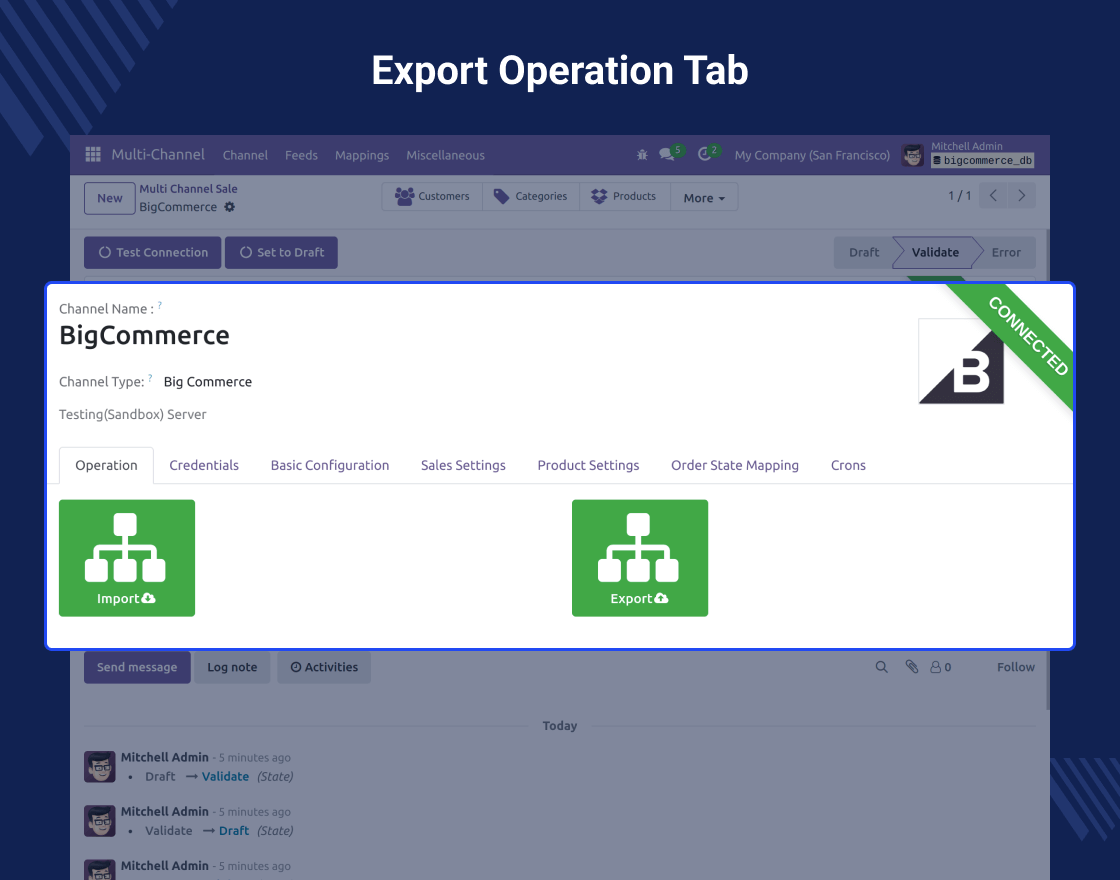Click the Big Commerce channel type value
This screenshot has width=1120, height=880.
(208, 382)
